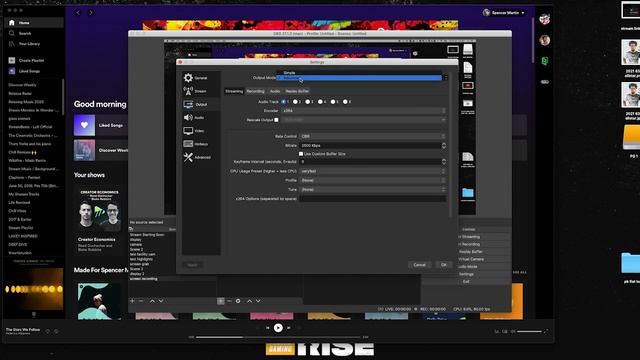Adjust the Keyframe Interval stepper arrows
Image resolution: width=640 pixels, height=360 pixels.
click(444, 162)
